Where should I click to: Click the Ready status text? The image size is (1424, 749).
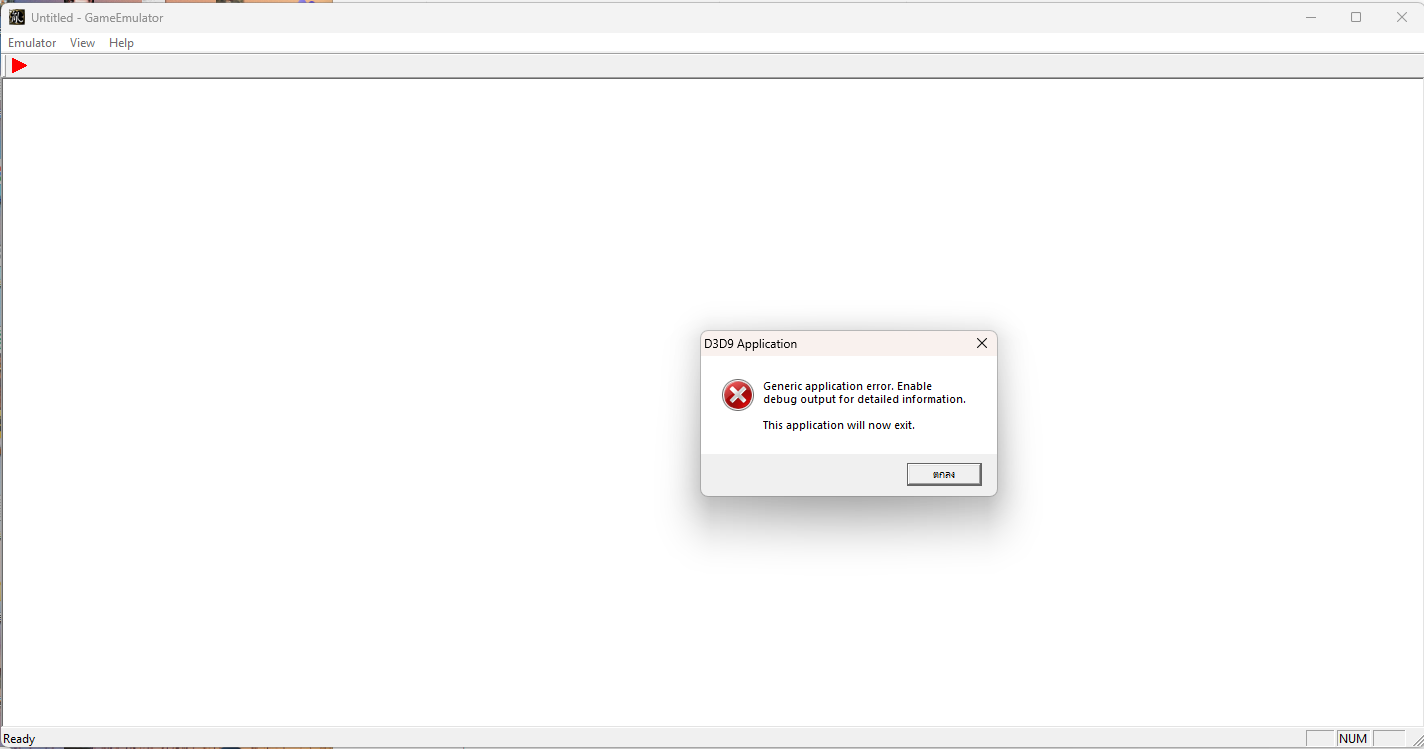click(x=19, y=739)
